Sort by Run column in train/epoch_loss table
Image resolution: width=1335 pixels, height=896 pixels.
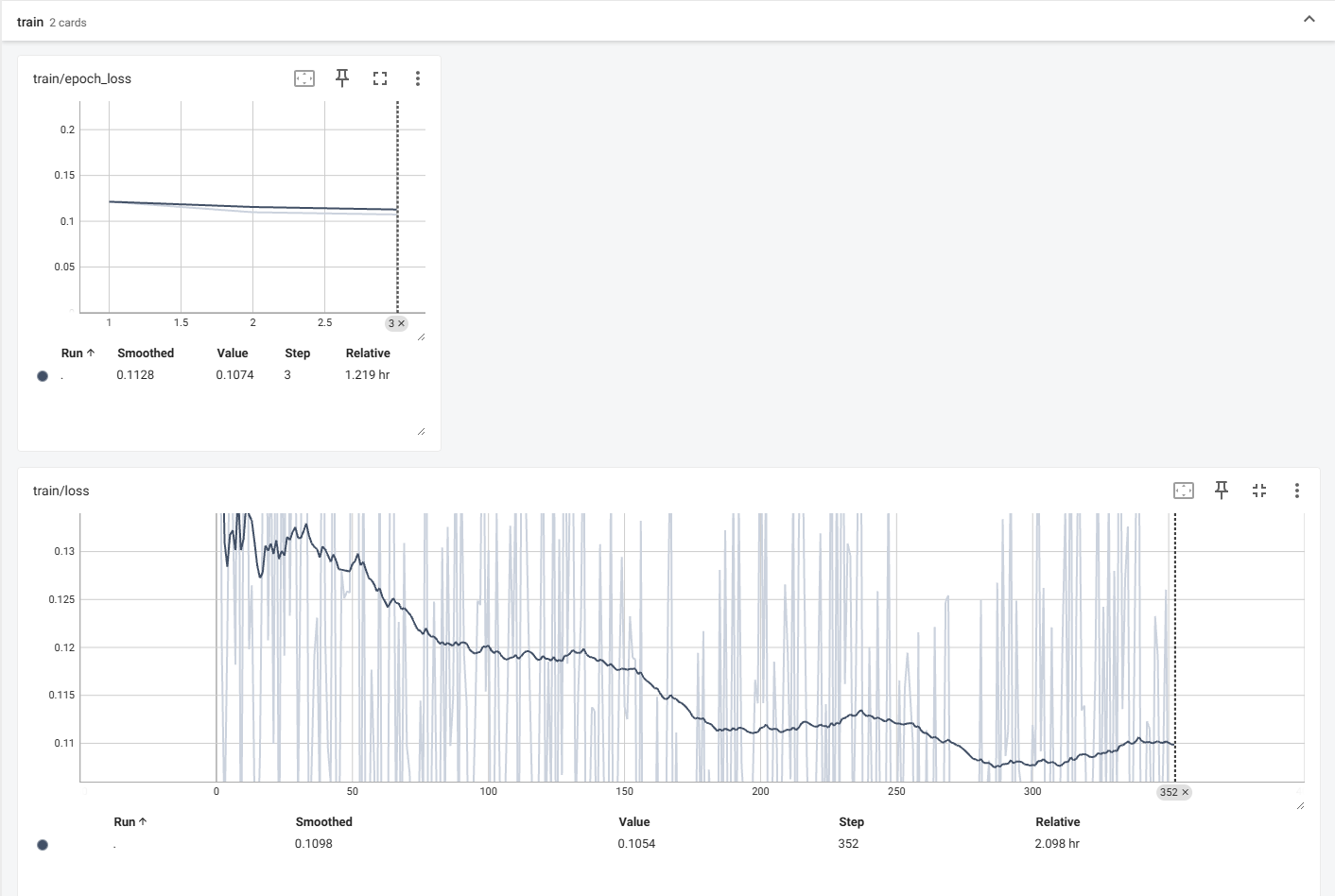(78, 353)
